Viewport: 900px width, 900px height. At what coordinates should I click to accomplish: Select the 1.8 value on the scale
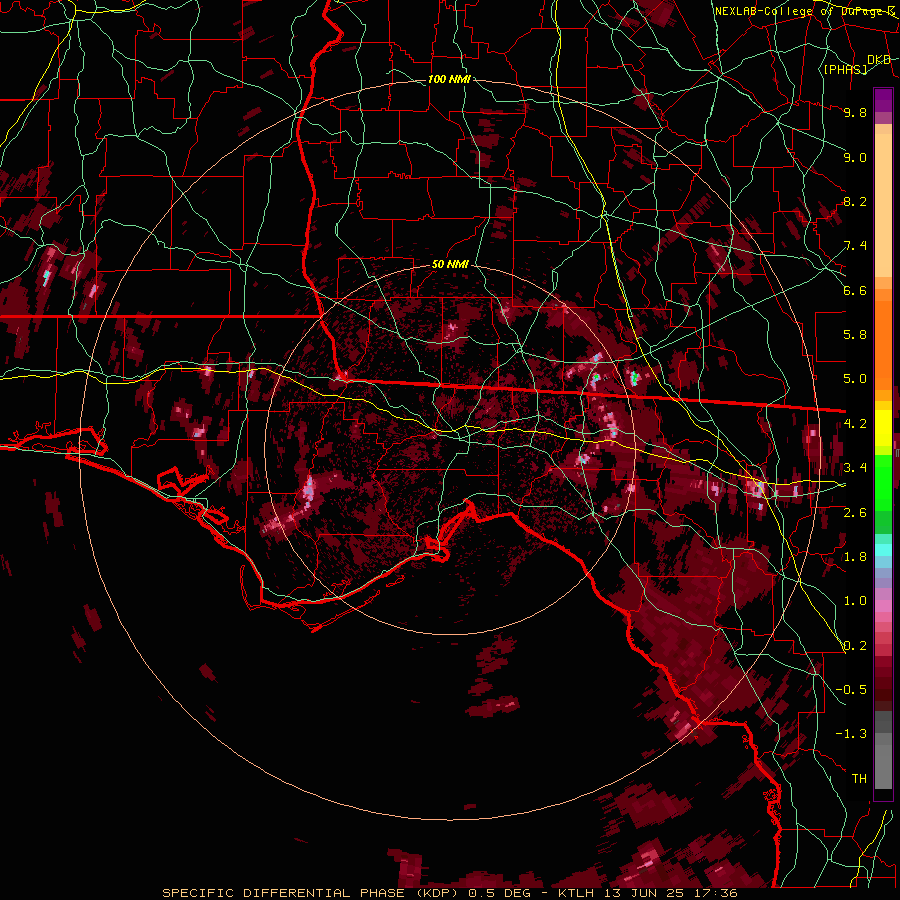855,557
